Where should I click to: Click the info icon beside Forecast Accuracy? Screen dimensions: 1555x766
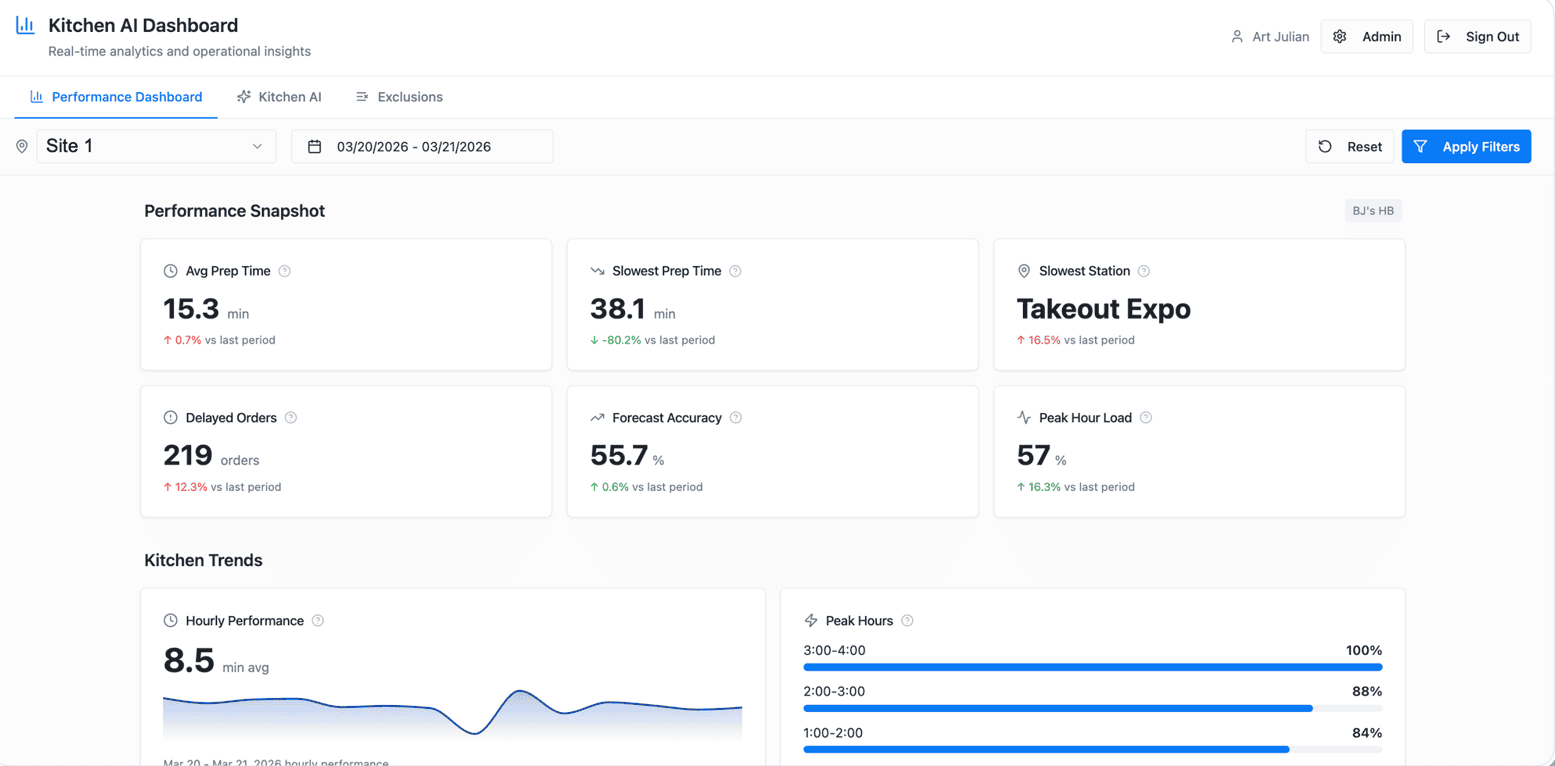(x=736, y=418)
